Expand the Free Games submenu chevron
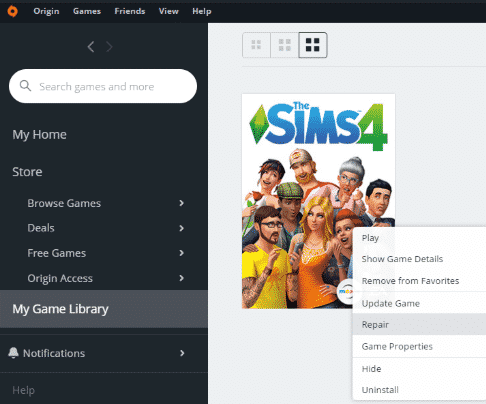The height and width of the screenshot is (404, 486). [181, 253]
